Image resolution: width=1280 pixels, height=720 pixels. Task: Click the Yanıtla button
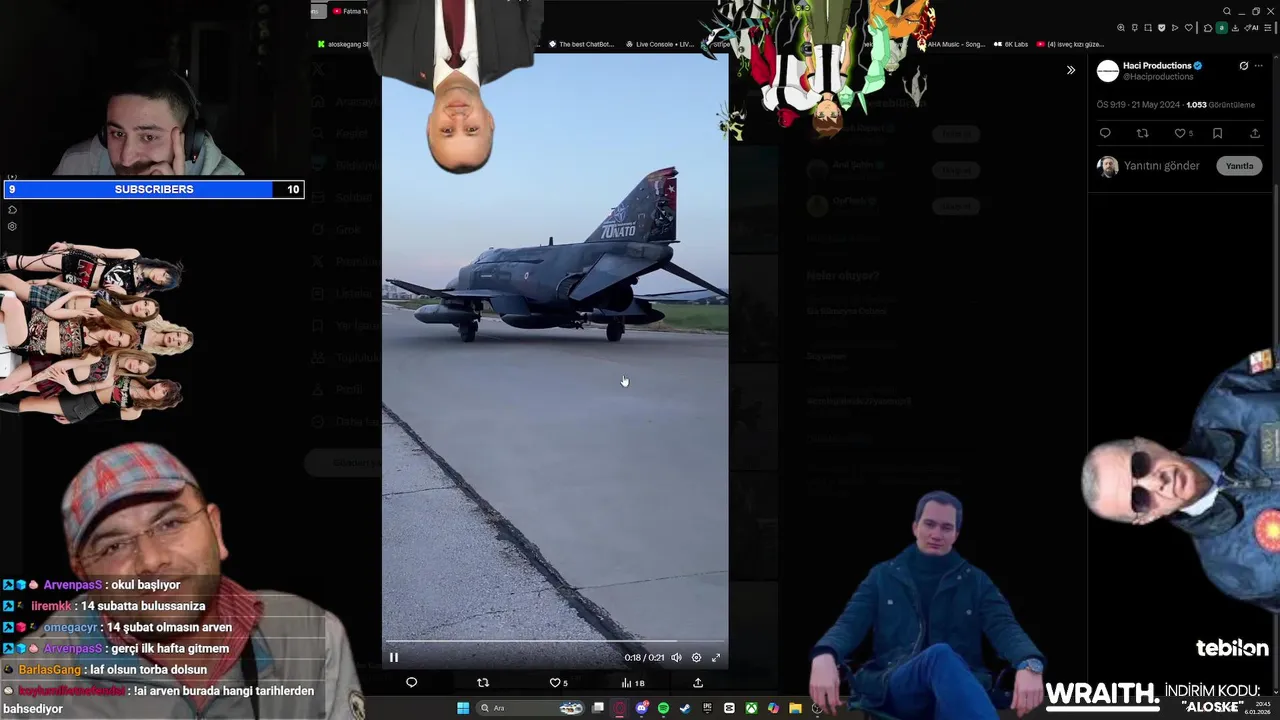1240,166
